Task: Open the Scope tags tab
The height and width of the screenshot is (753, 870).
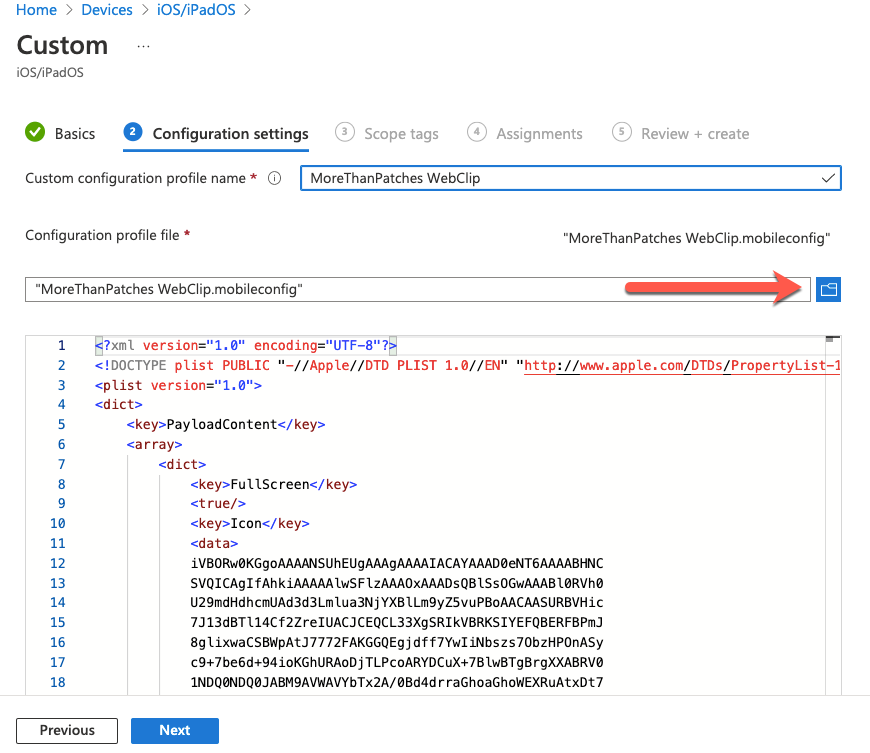Action: pyautogui.click(x=400, y=134)
